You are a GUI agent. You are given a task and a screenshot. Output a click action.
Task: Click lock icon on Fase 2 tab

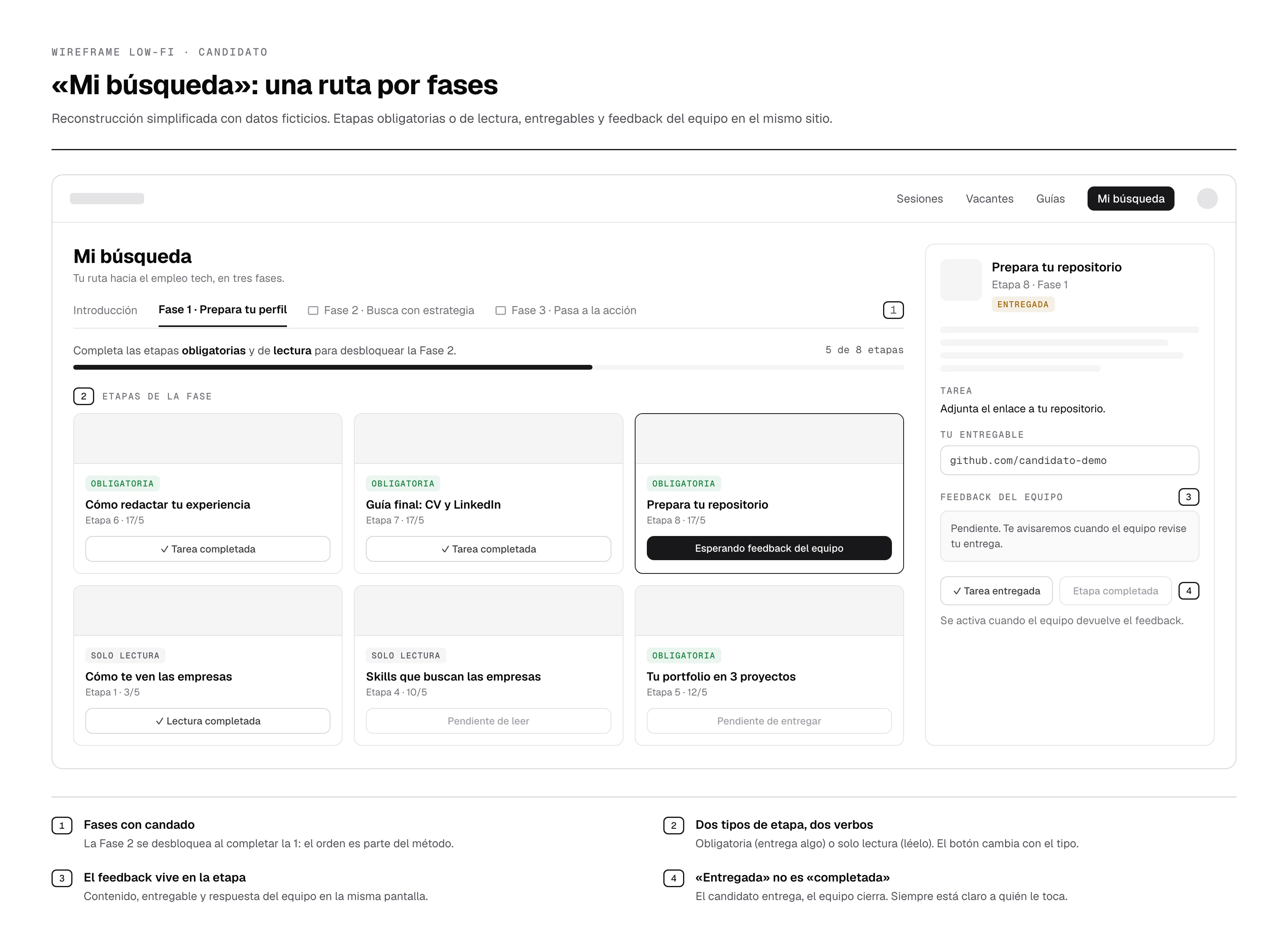(x=313, y=310)
